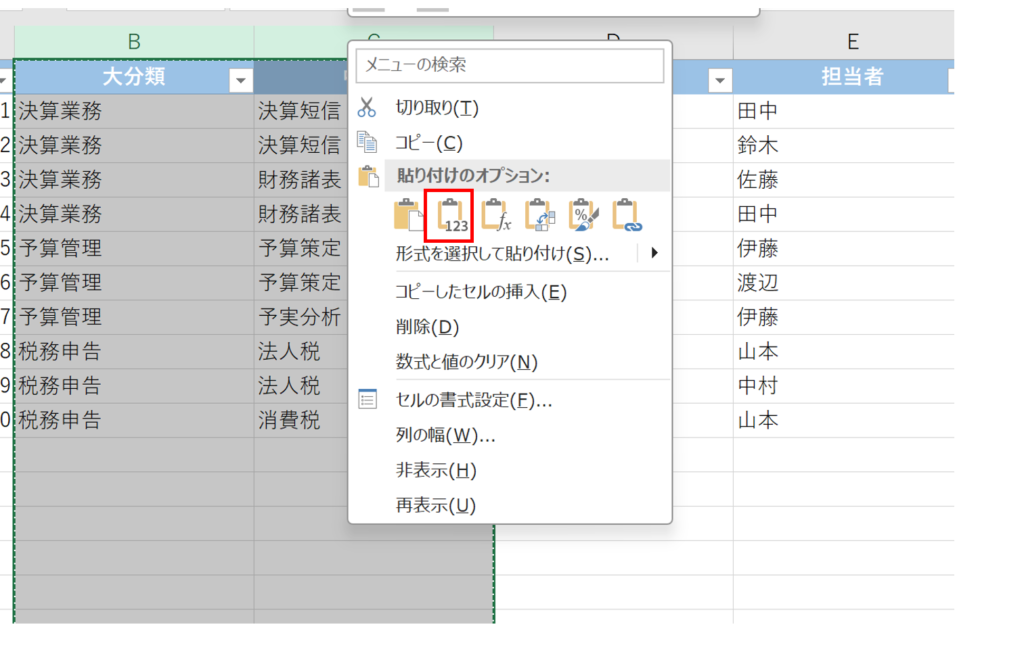Select the column E header
1024x656 pixels.
coord(852,41)
